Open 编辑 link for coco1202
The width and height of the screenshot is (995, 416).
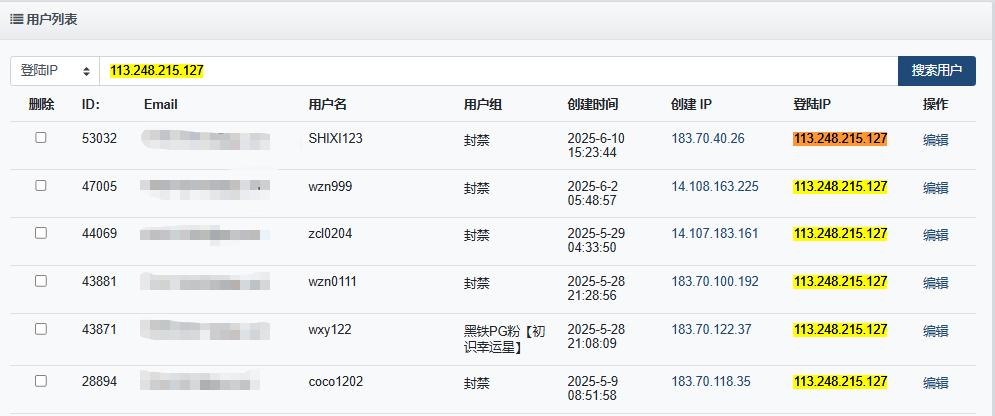click(935, 383)
